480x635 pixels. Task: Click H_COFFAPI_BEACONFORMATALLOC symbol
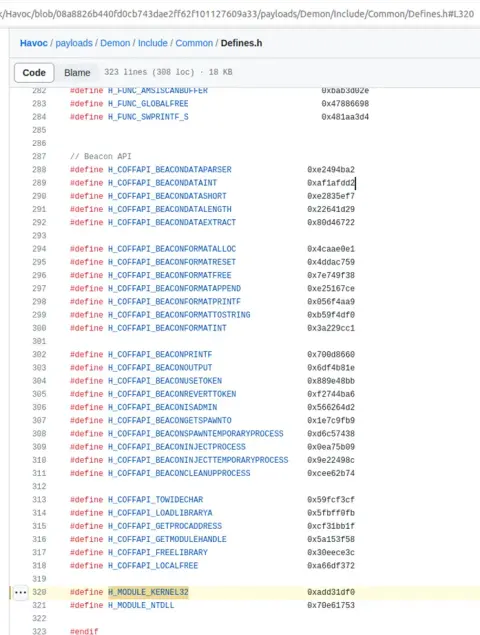coord(172,249)
